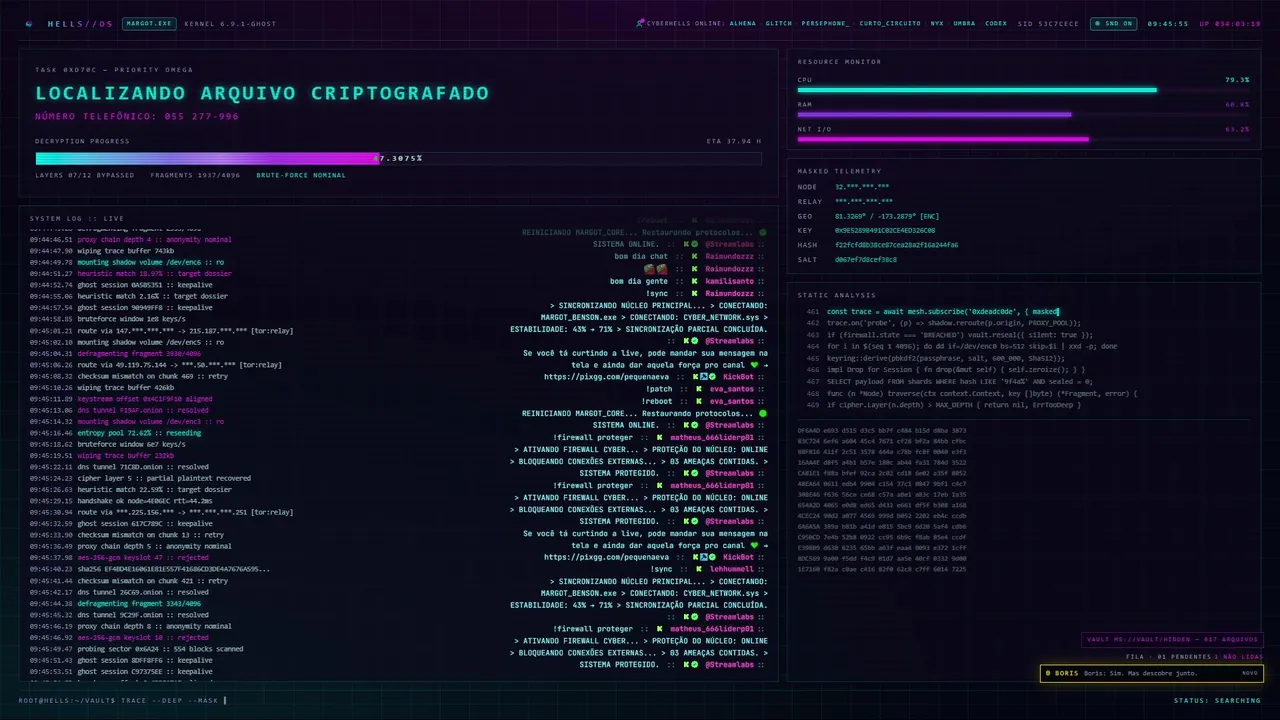The image size is (1280, 720).
Task: Open the VAULT MS://VAULT/HIDDEN button
Action: click(x=1172, y=640)
